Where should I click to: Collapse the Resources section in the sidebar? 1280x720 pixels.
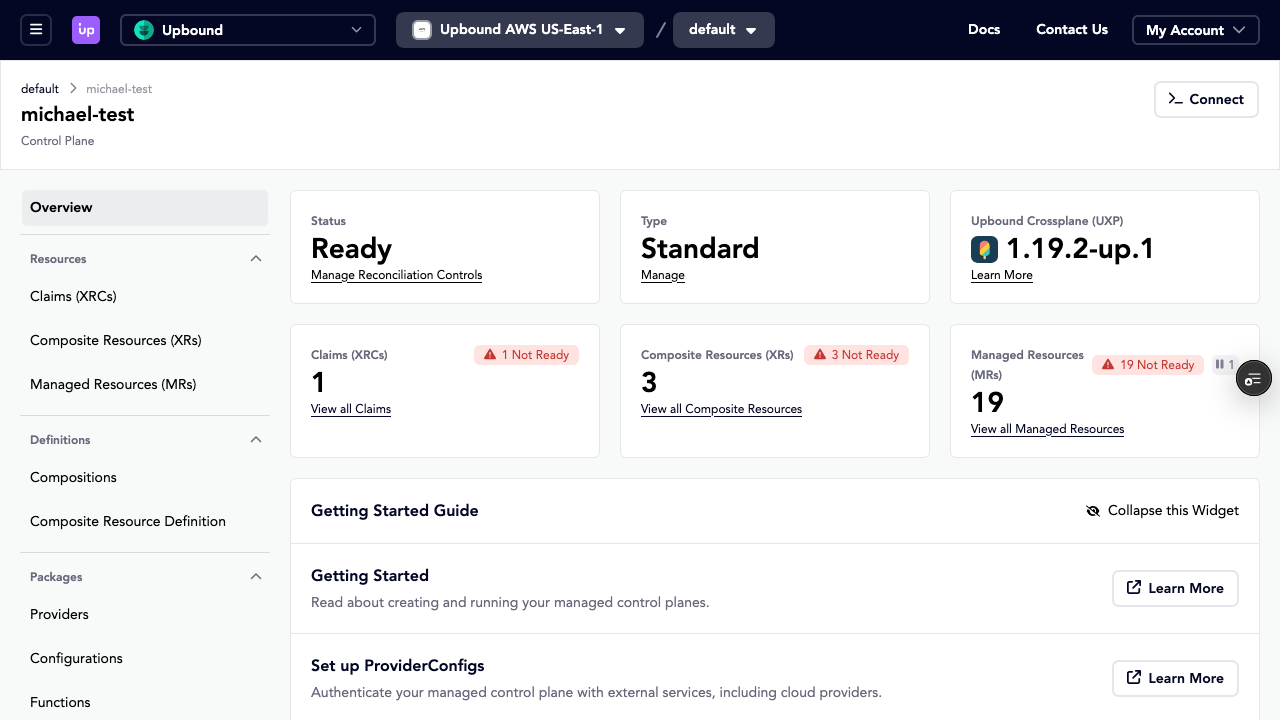tap(256, 258)
